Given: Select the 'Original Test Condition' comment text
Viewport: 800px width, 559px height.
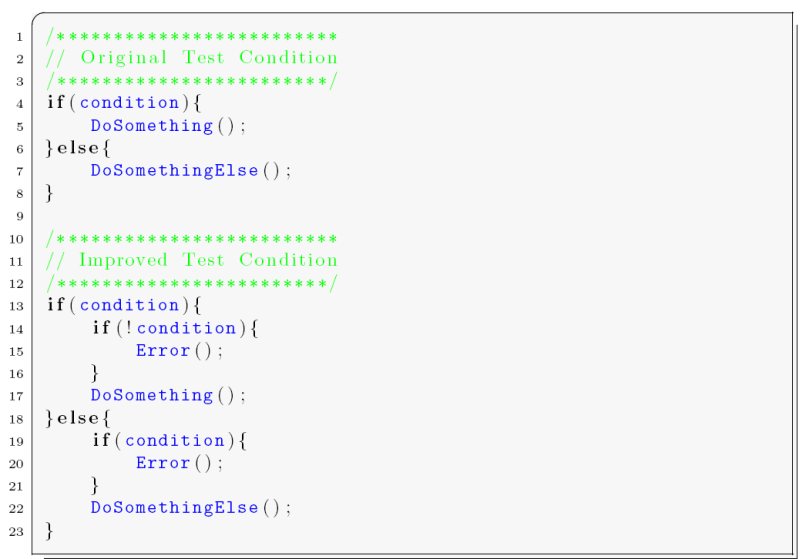Looking at the screenshot, I should [209, 58].
